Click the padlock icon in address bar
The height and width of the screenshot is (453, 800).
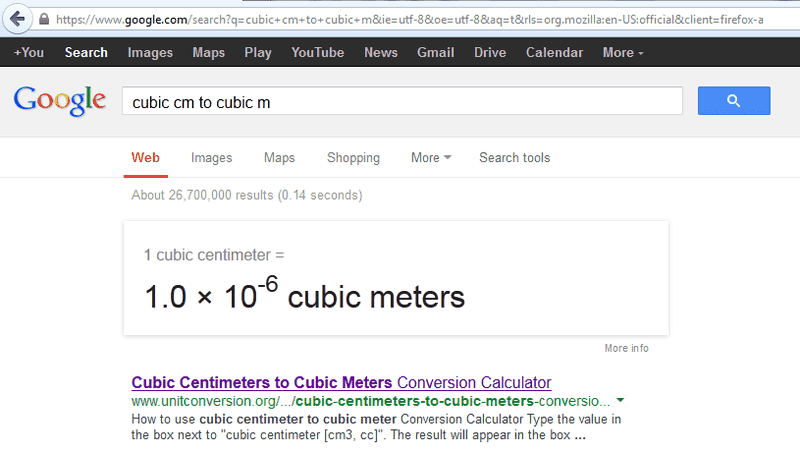[x=43, y=19]
